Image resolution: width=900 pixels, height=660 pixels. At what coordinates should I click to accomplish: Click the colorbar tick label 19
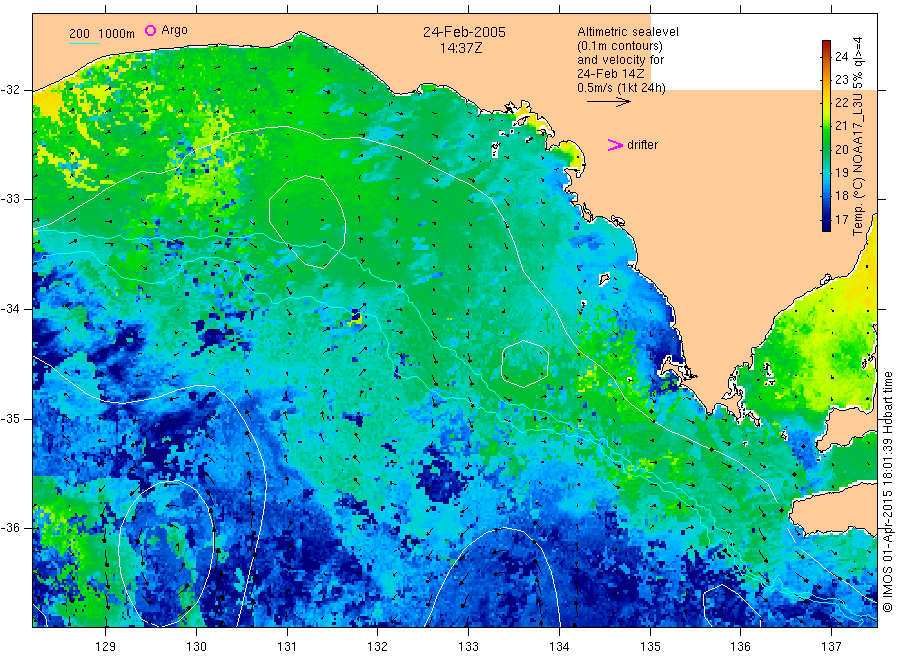(x=841, y=172)
